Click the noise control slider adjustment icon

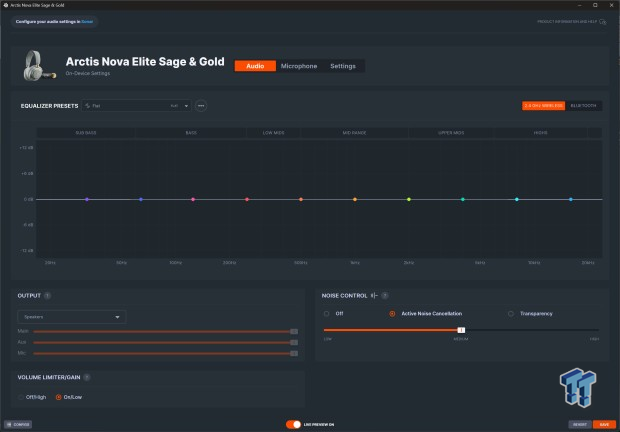[x=374, y=295]
